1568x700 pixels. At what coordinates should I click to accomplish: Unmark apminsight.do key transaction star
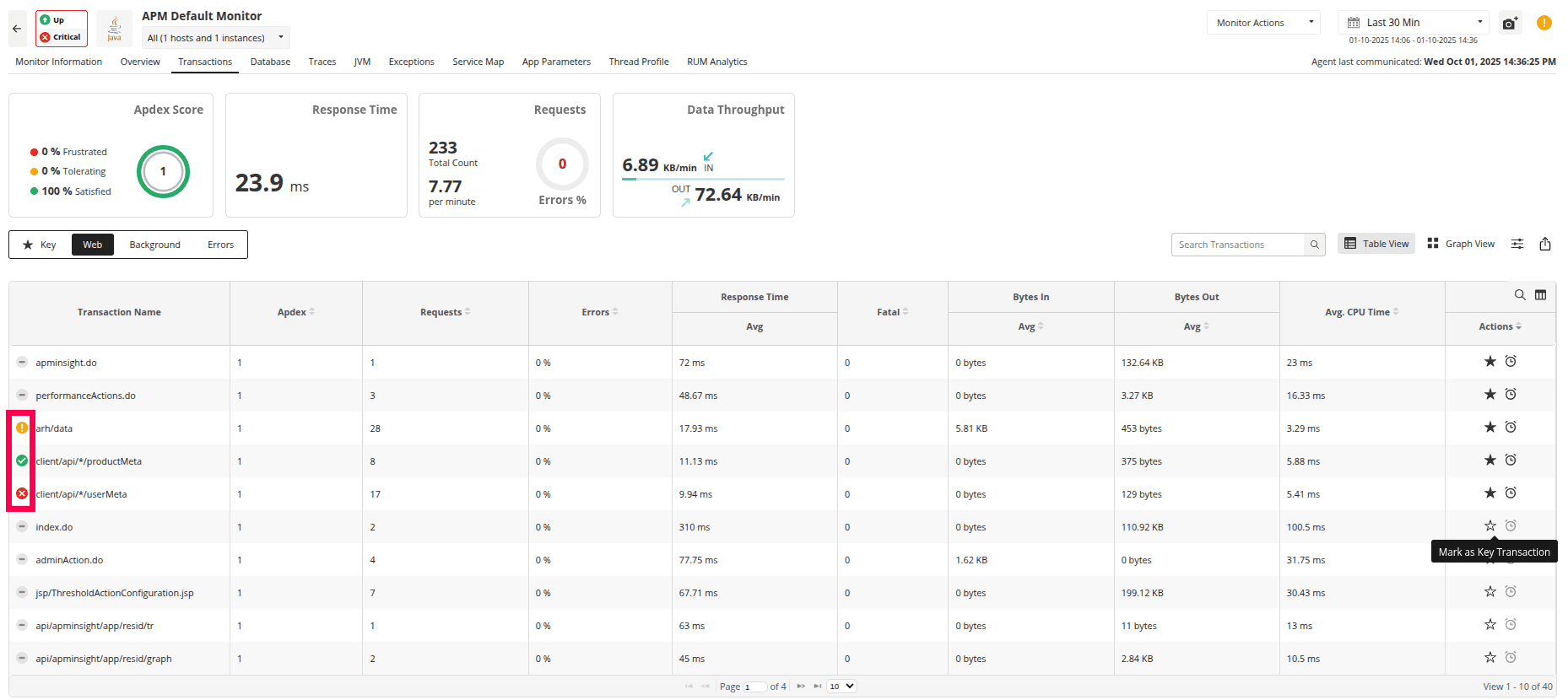[x=1490, y=362]
